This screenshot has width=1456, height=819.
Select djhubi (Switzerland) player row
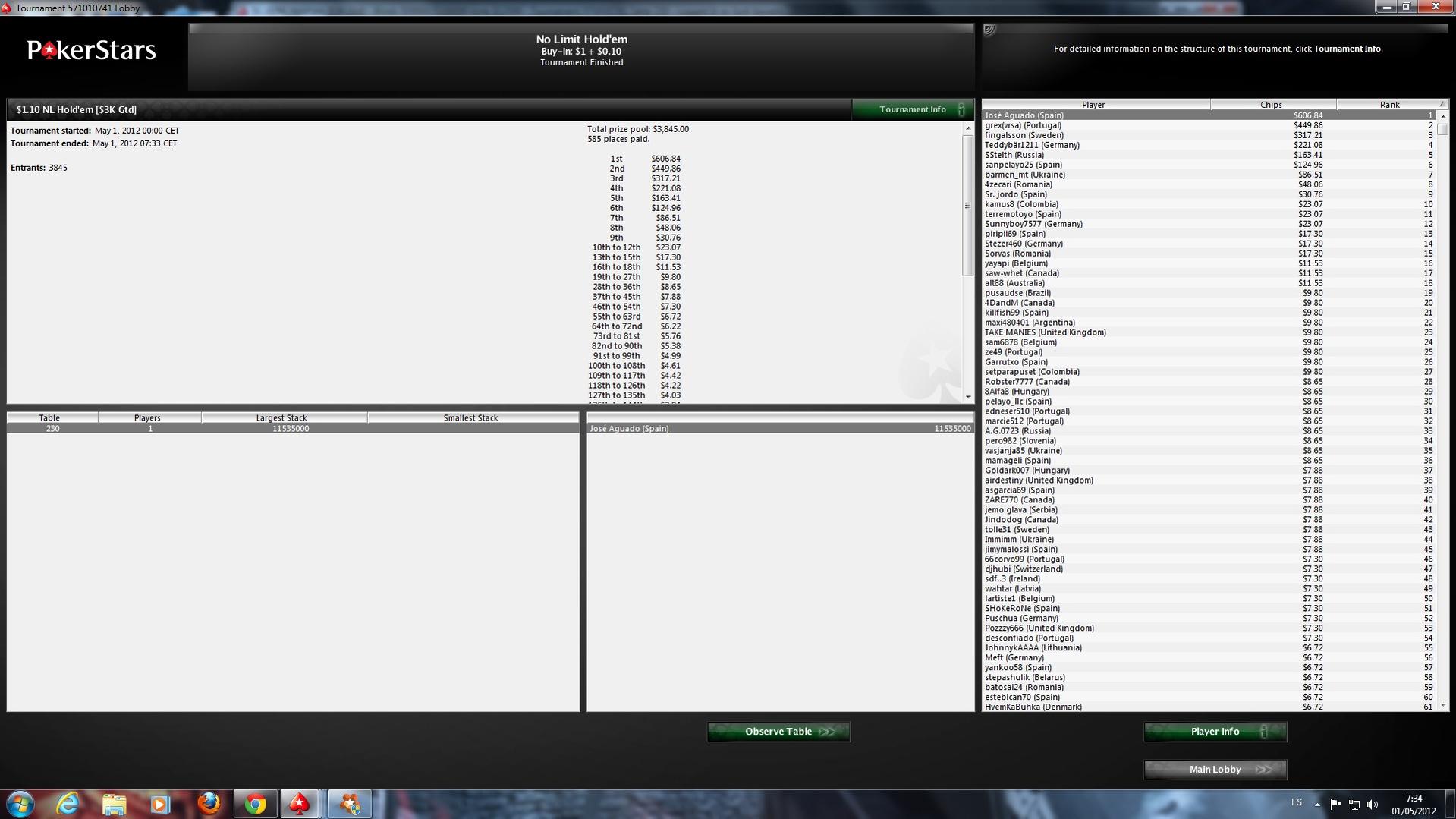click(1209, 569)
